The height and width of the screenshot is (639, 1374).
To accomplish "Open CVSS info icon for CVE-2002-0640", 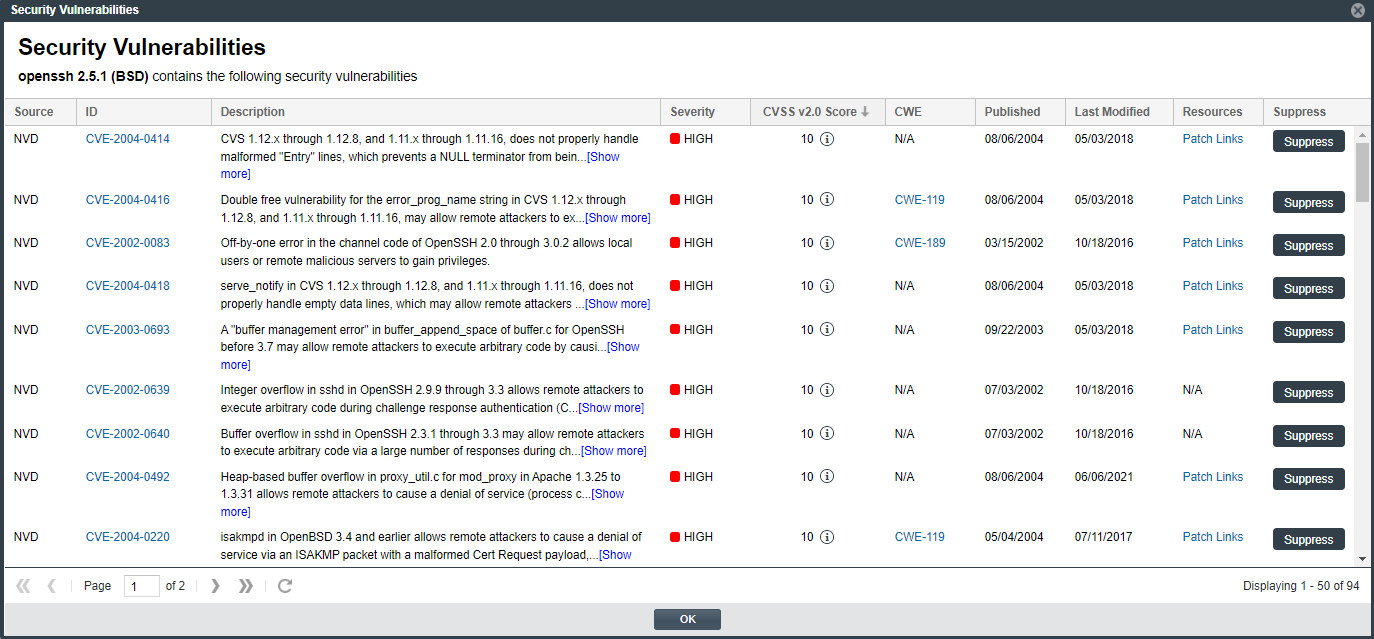I will pos(827,434).
